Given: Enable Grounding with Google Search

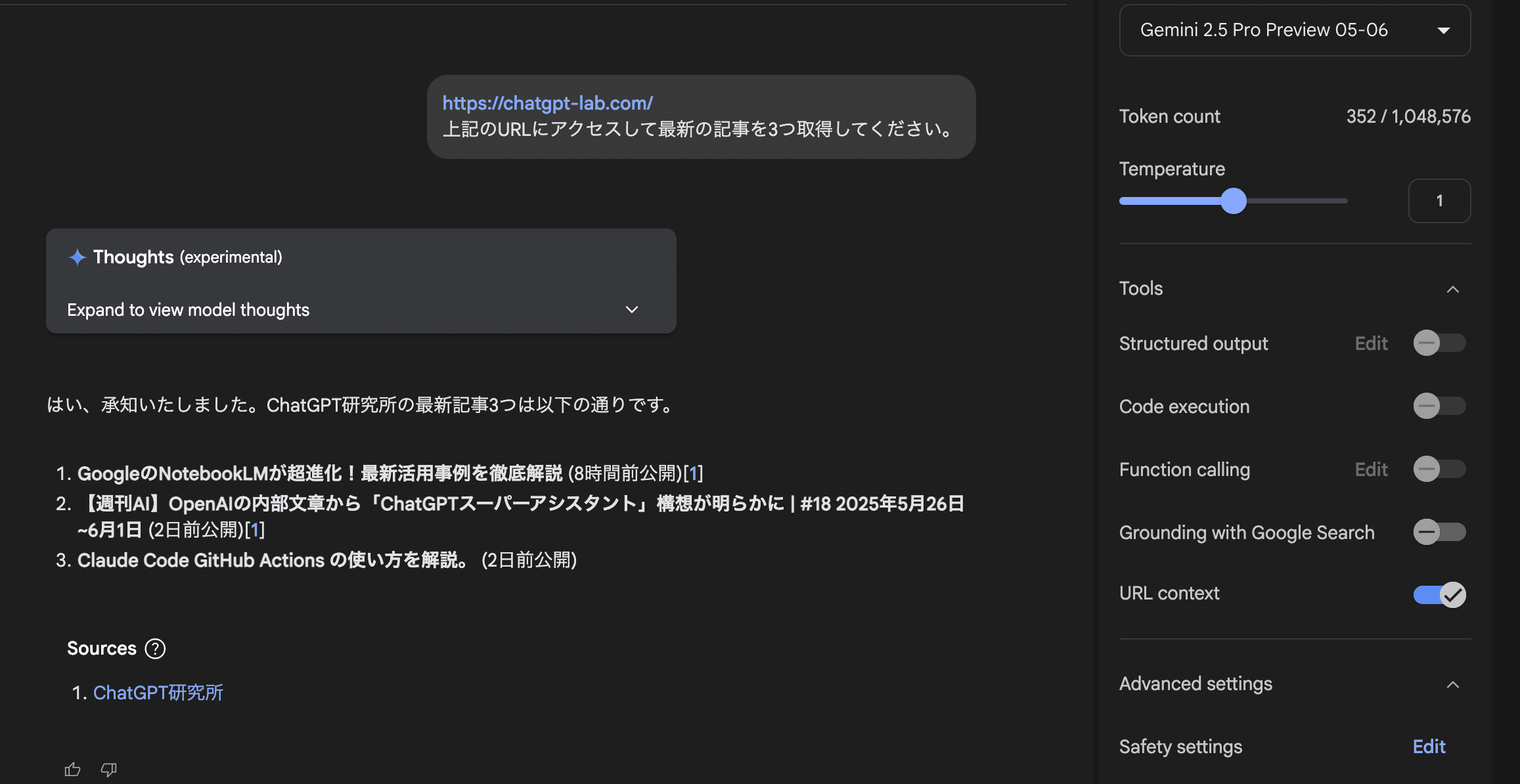Looking at the screenshot, I should [1439, 533].
